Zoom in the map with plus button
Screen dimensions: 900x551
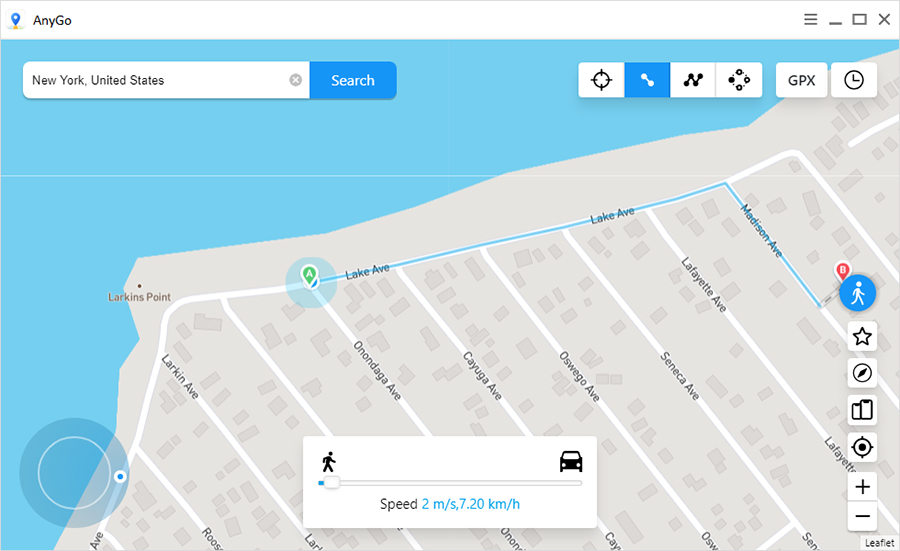tap(862, 487)
